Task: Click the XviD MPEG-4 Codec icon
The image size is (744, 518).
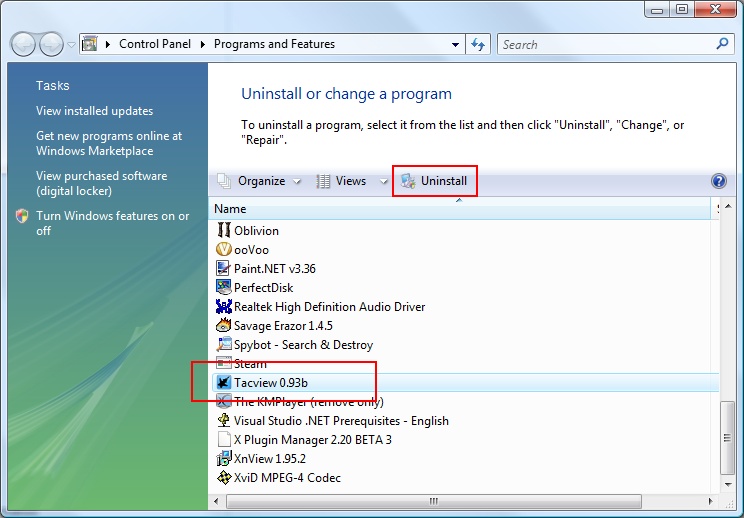Action: tap(223, 477)
